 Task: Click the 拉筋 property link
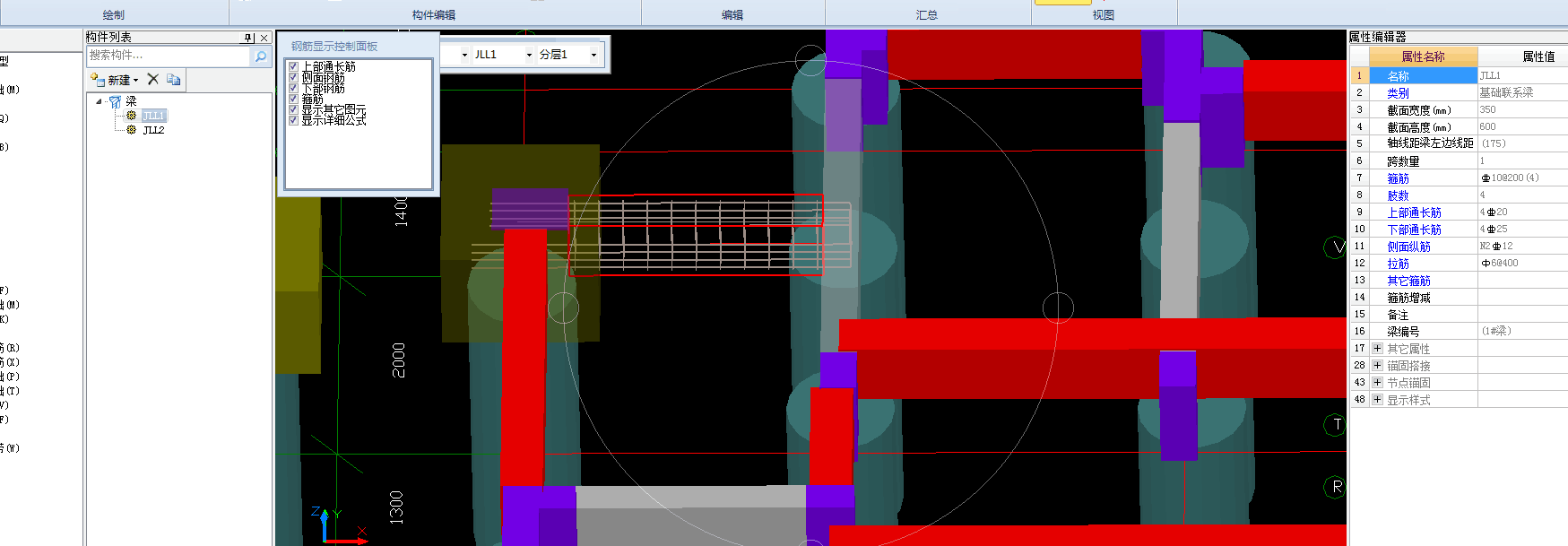(1398, 264)
